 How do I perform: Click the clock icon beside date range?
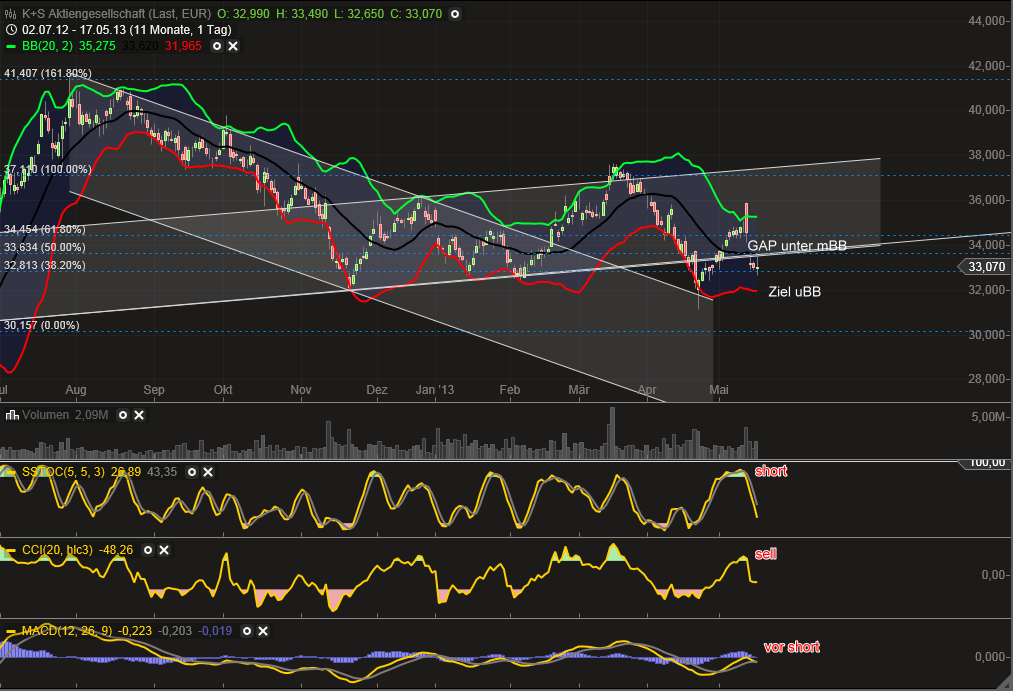click(x=11, y=30)
